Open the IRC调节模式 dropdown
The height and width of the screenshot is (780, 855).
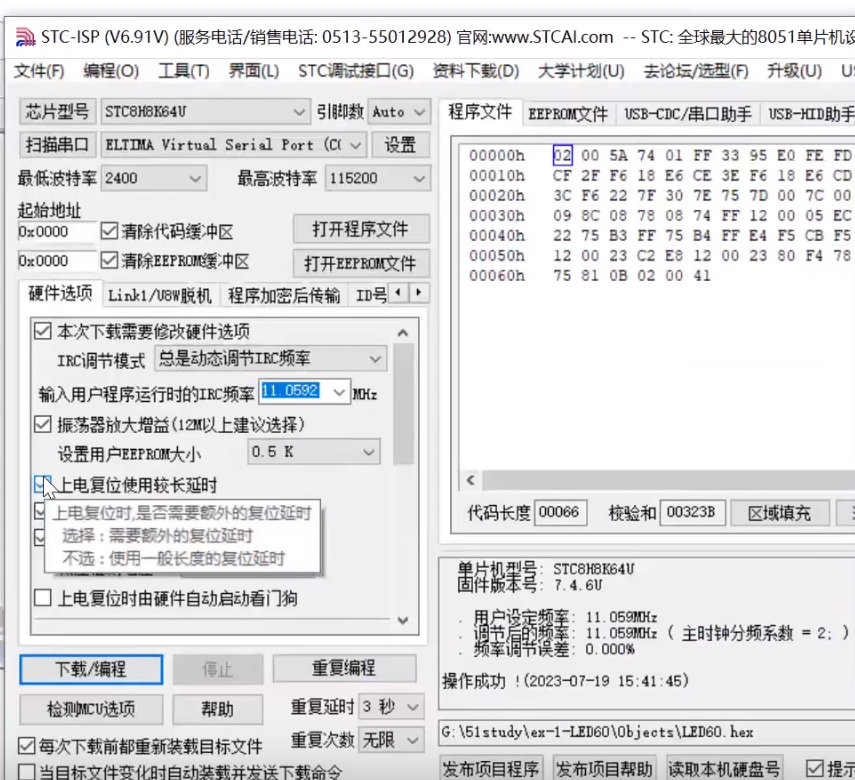tap(270, 359)
